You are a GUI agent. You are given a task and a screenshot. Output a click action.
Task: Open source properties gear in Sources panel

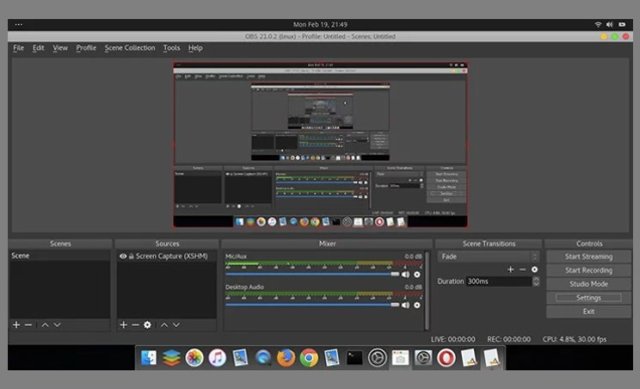[x=147, y=325]
